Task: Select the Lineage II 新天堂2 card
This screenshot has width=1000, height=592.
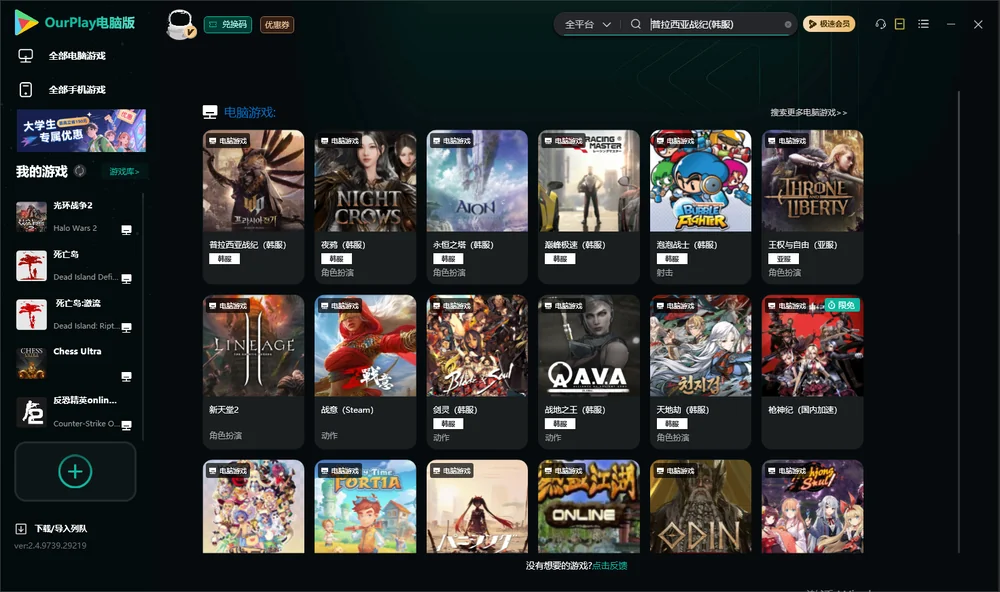Action: pos(253,371)
